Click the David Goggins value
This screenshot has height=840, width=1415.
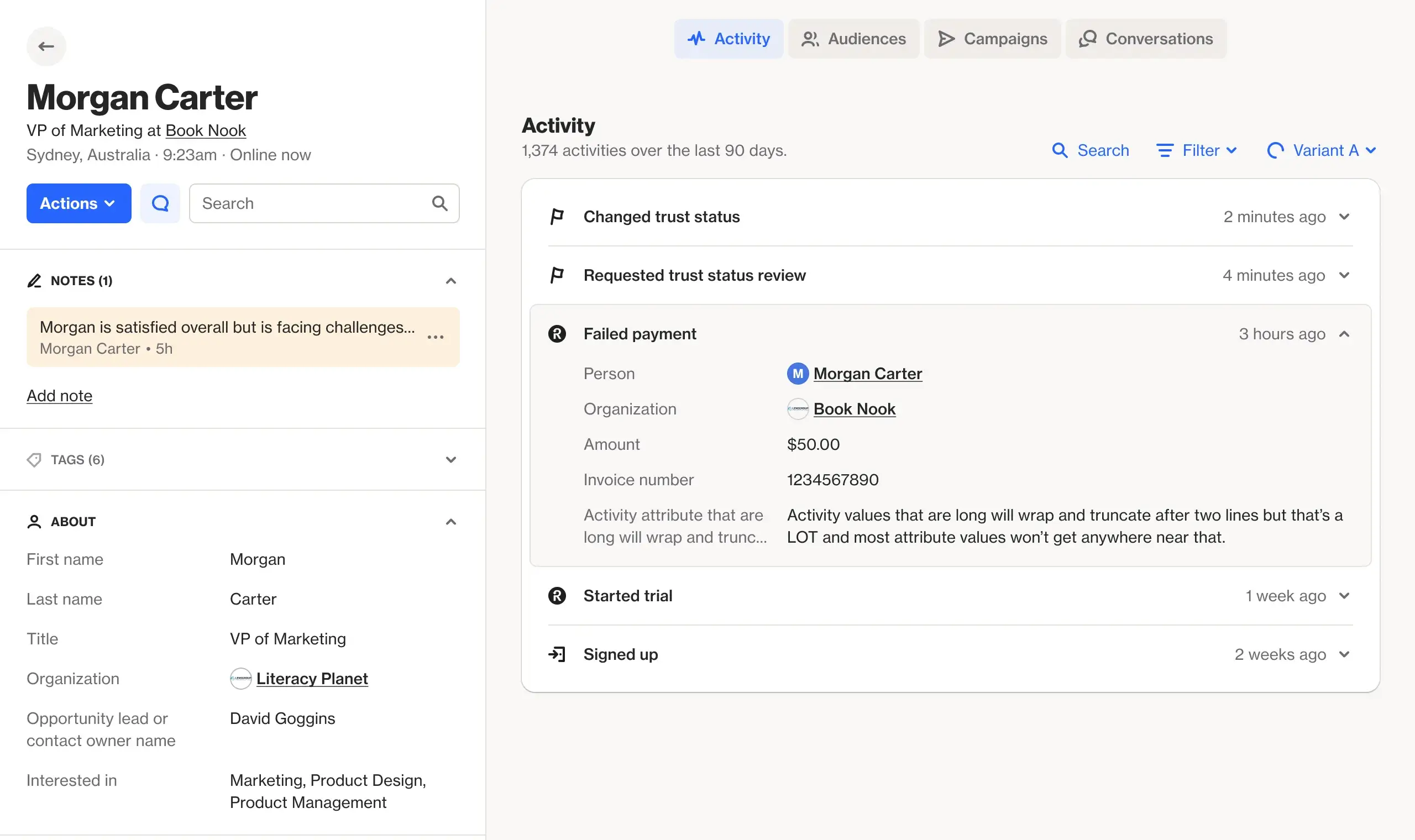coord(282,718)
